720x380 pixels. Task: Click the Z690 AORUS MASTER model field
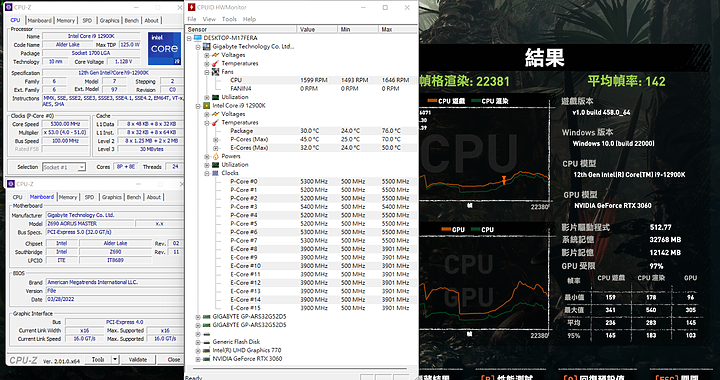[90, 224]
